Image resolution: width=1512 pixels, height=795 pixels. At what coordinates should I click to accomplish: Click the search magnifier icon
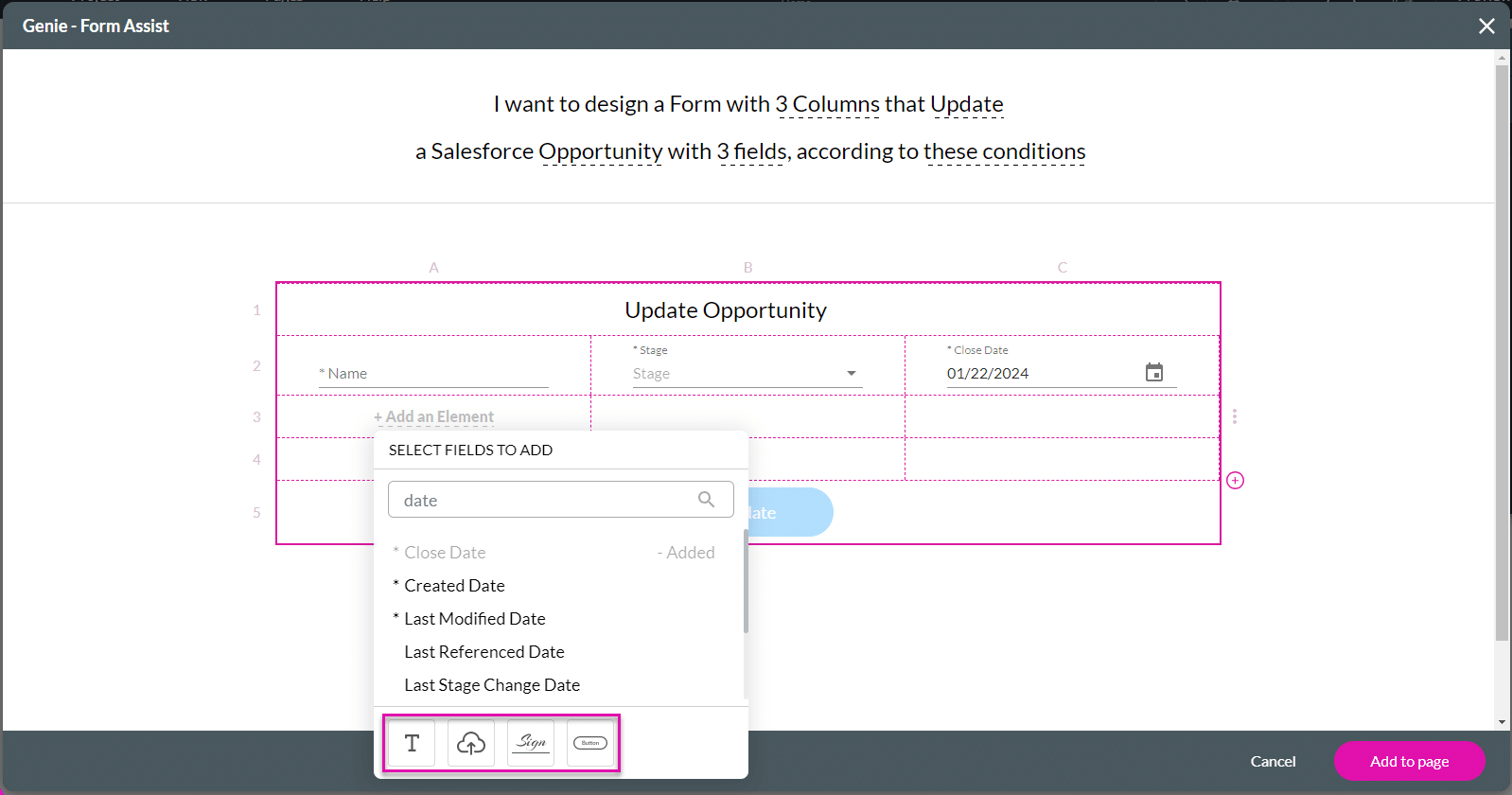tap(706, 500)
